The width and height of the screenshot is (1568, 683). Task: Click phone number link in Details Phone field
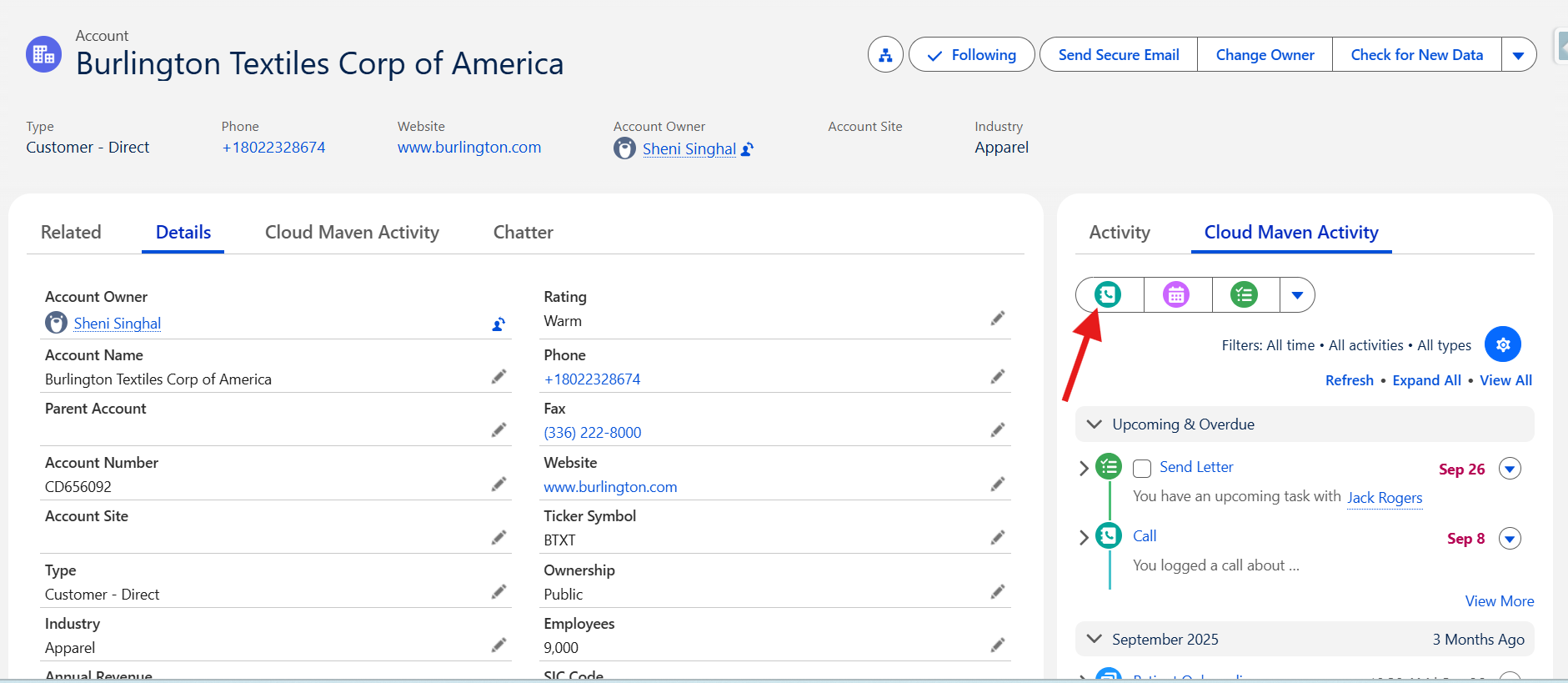[592, 379]
